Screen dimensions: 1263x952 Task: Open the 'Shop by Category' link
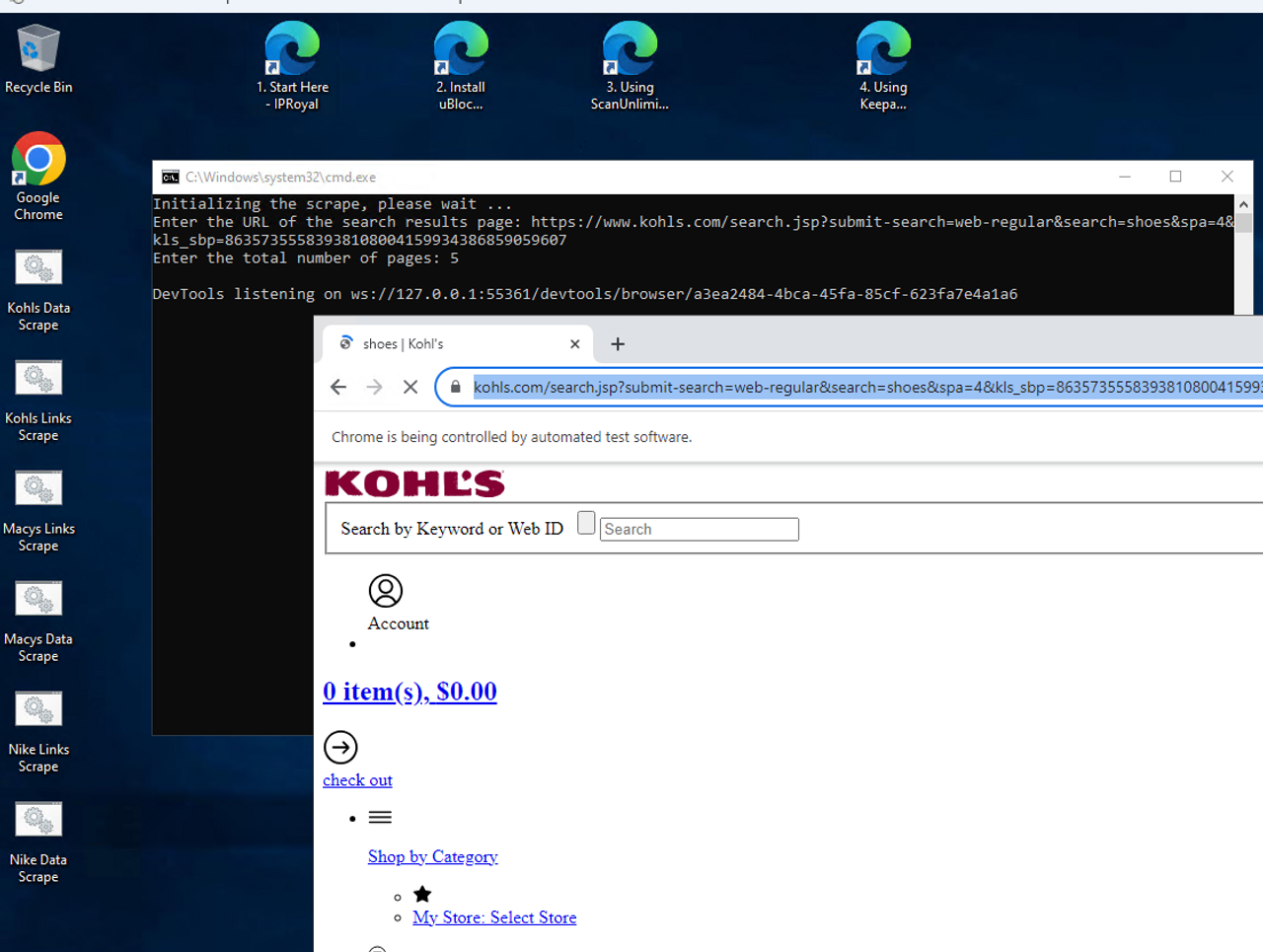(433, 856)
